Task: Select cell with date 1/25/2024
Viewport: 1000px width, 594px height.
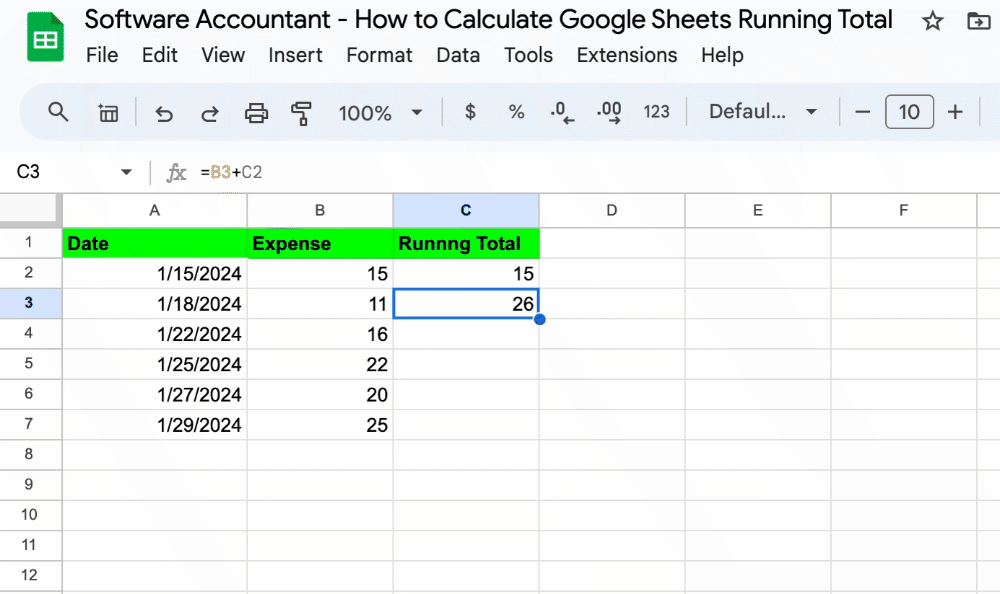Action: click(154, 364)
